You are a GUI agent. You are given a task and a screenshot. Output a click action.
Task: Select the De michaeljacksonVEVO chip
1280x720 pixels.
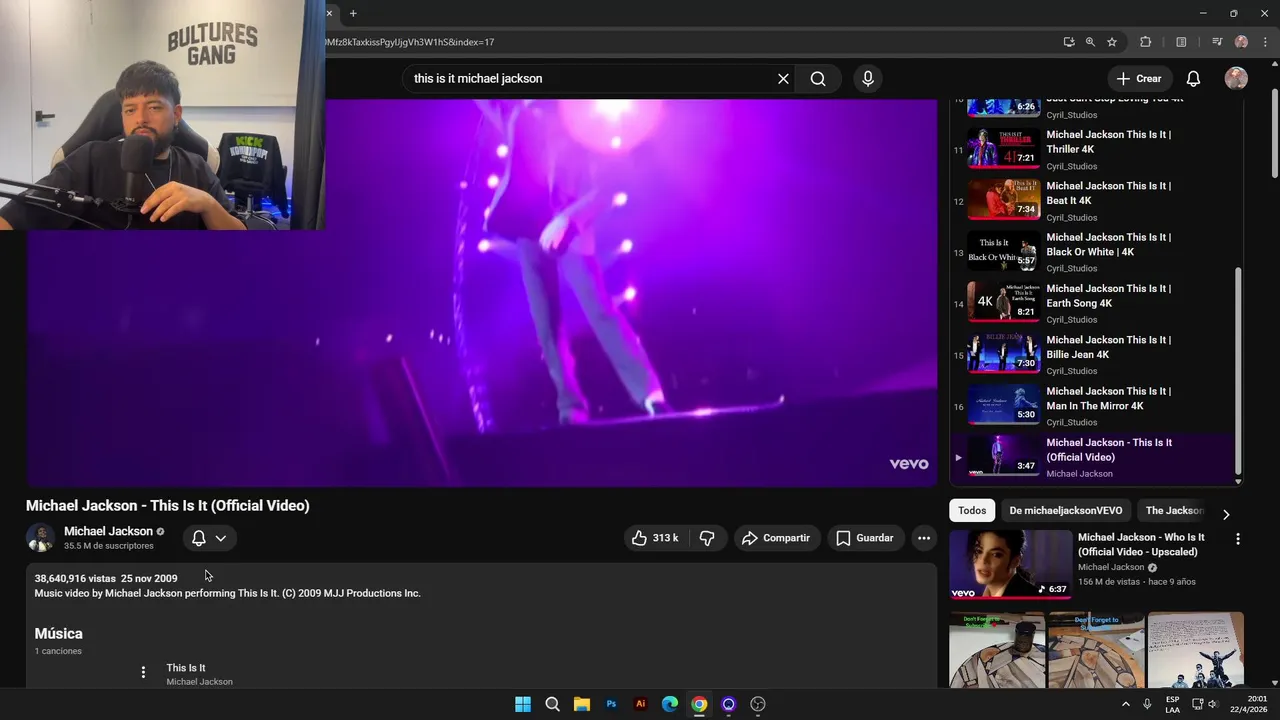click(1065, 511)
